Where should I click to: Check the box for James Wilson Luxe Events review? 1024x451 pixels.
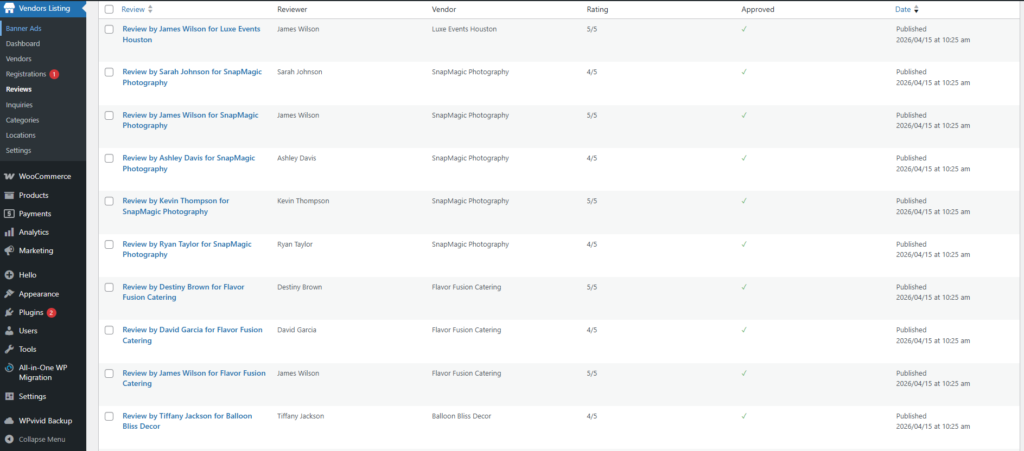click(109, 29)
